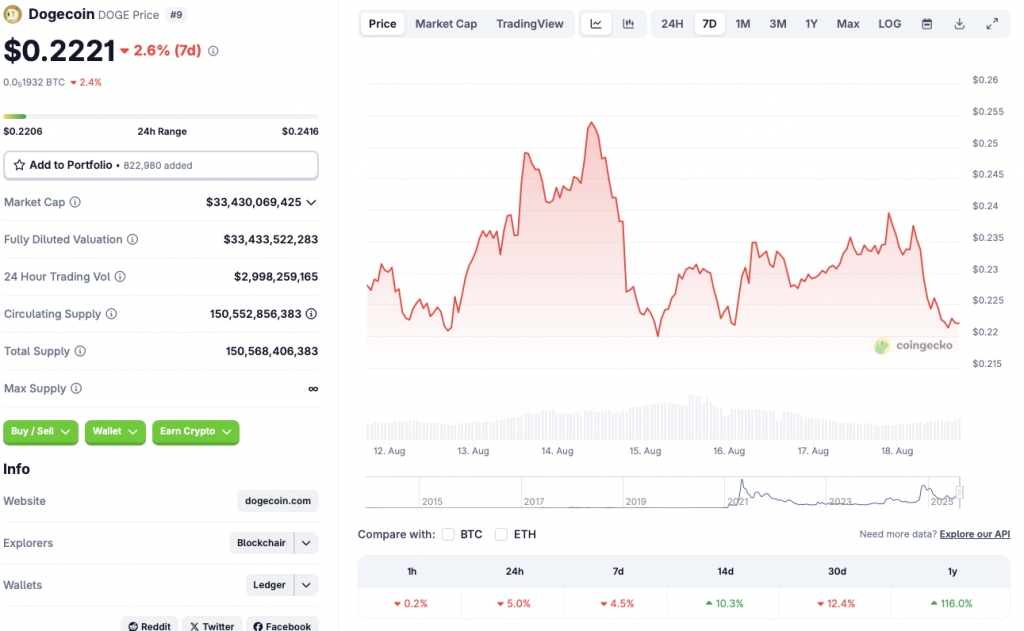Switch to the line chart view
This screenshot has height=631, width=1024.
(x=596, y=23)
